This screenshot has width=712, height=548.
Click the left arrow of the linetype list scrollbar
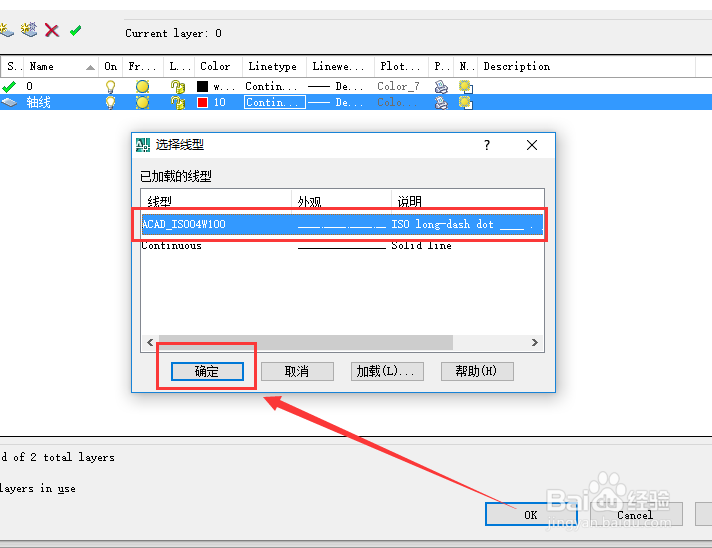pyautogui.click(x=150, y=342)
